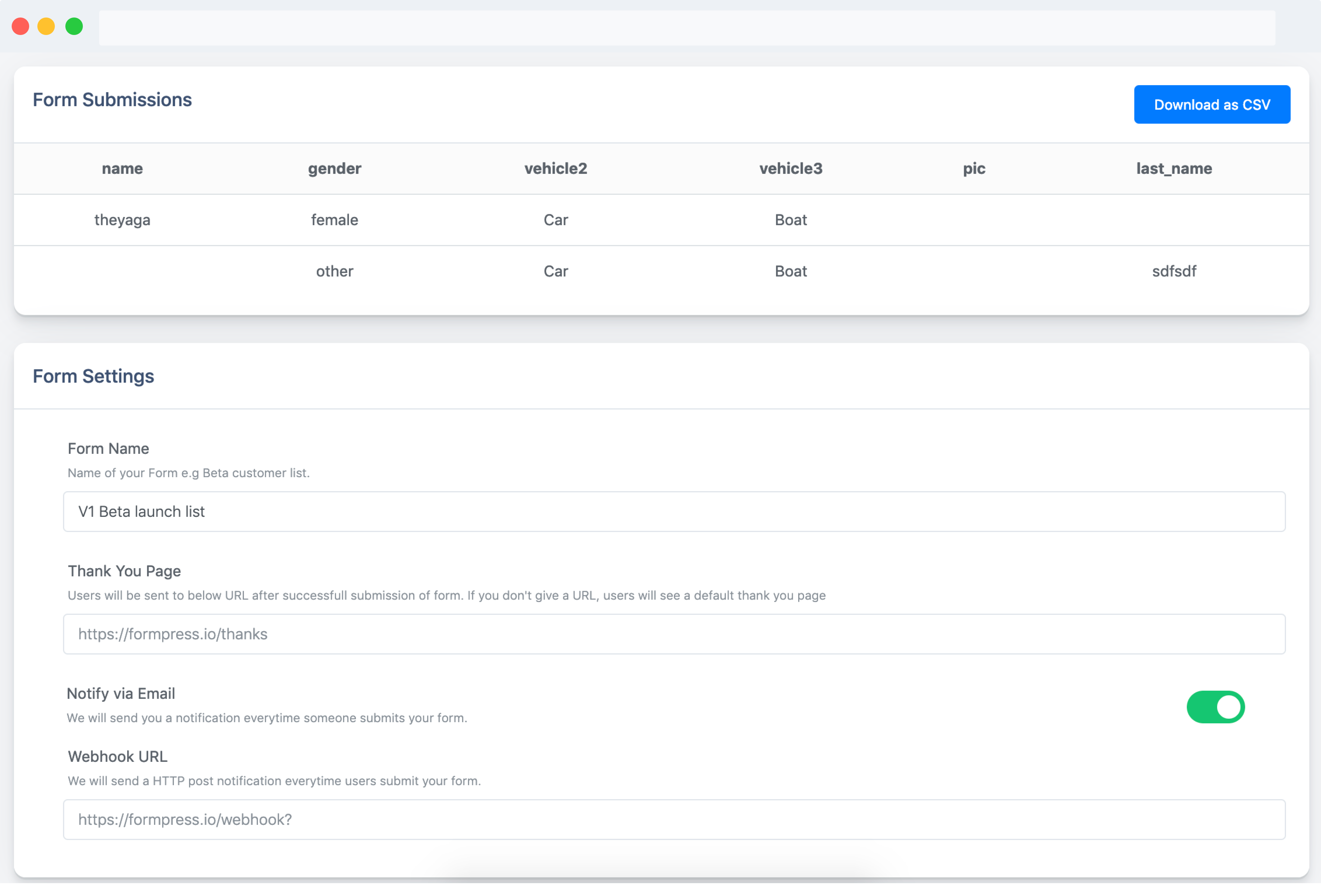Click the red close window button

[21, 26]
